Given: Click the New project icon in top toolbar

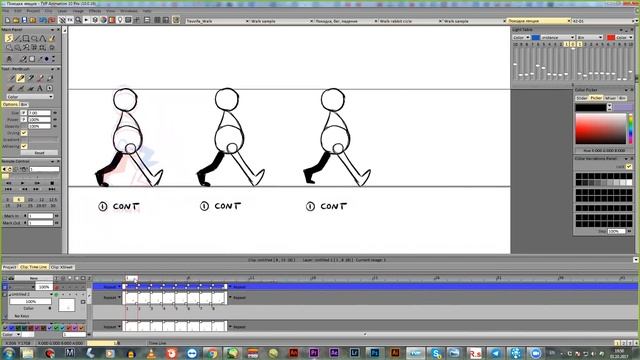Looking at the screenshot, I should (7, 20).
